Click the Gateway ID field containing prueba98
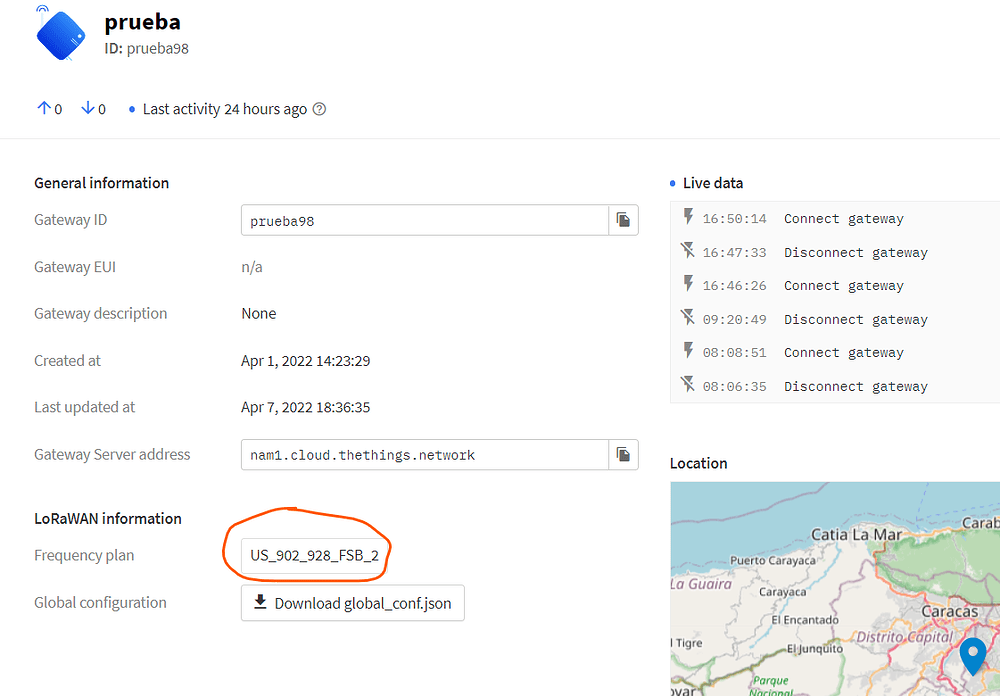Screen dimensions: 1000x696 pos(424,220)
